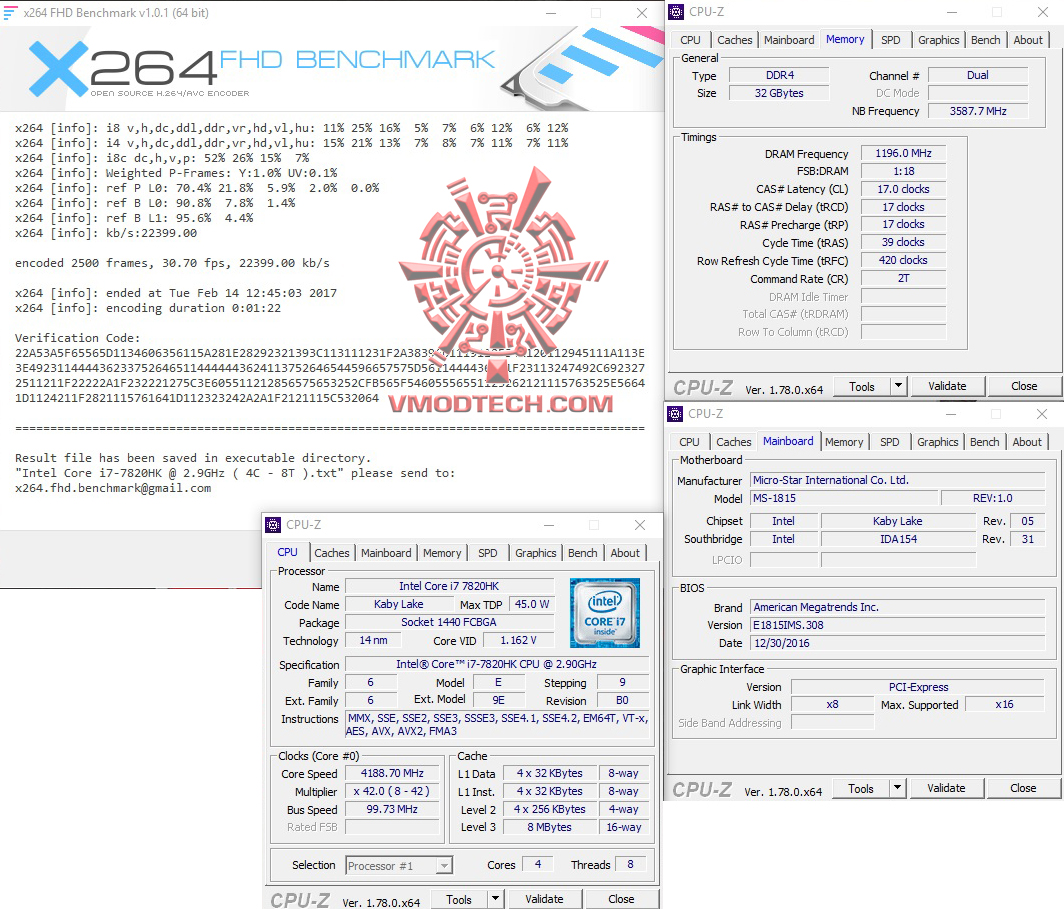Open Bench tab in Mainboard CPU-Z window
The width and height of the screenshot is (1064, 909).
(985, 442)
